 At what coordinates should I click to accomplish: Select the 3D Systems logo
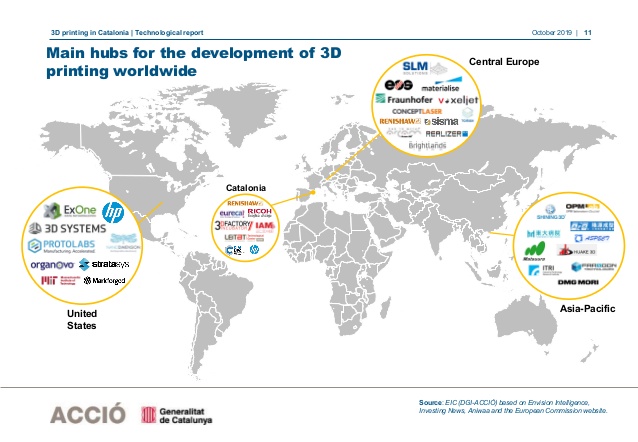pos(68,228)
